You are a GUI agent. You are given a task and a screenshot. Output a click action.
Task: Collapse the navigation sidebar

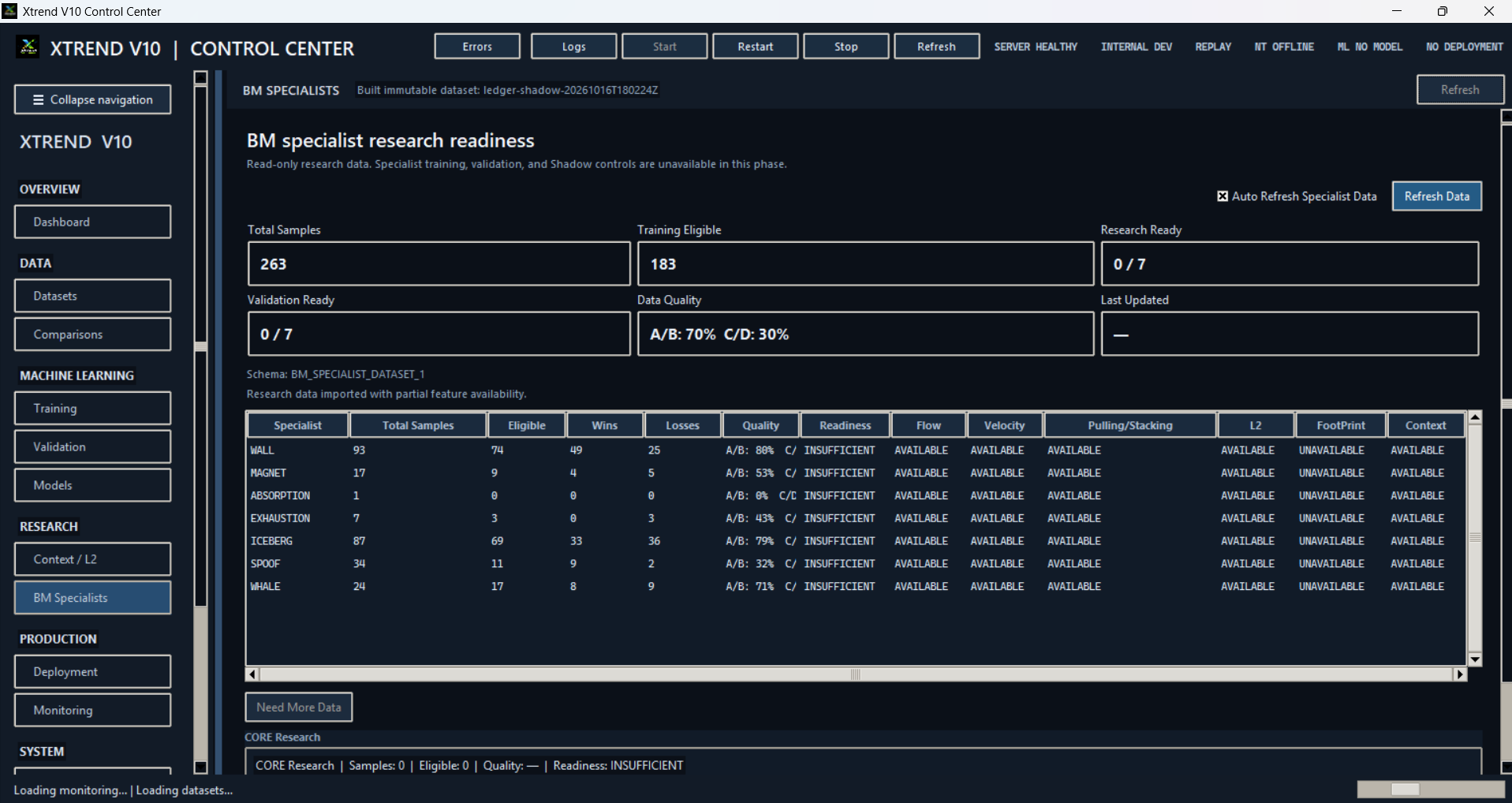coord(92,99)
